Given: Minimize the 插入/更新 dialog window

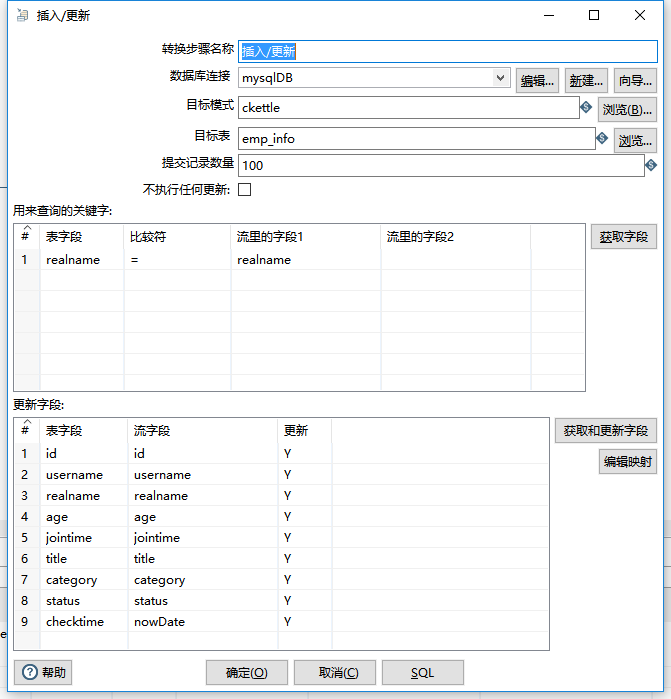Looking at the screenshot, I should tap(549, 15).
